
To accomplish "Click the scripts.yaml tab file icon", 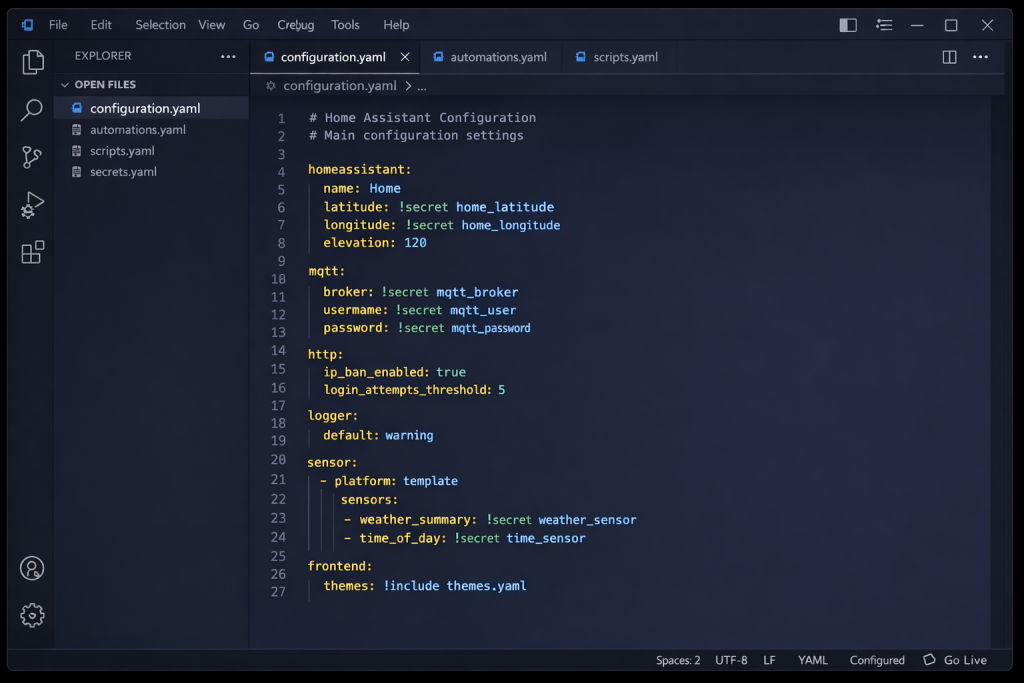I will 581,57.
